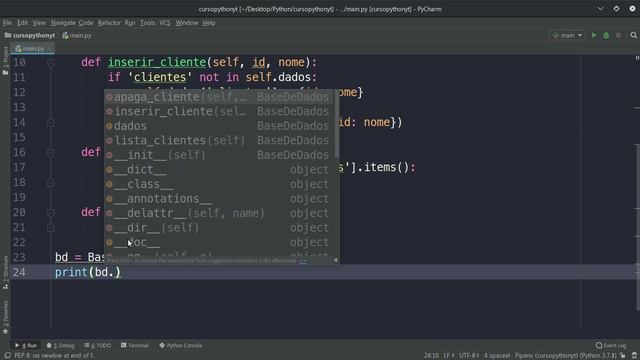Choose __delattr__(self, name) completion suggestion
Image resolution: width=640 pixels, height=360 pixels.
(220, 213)
